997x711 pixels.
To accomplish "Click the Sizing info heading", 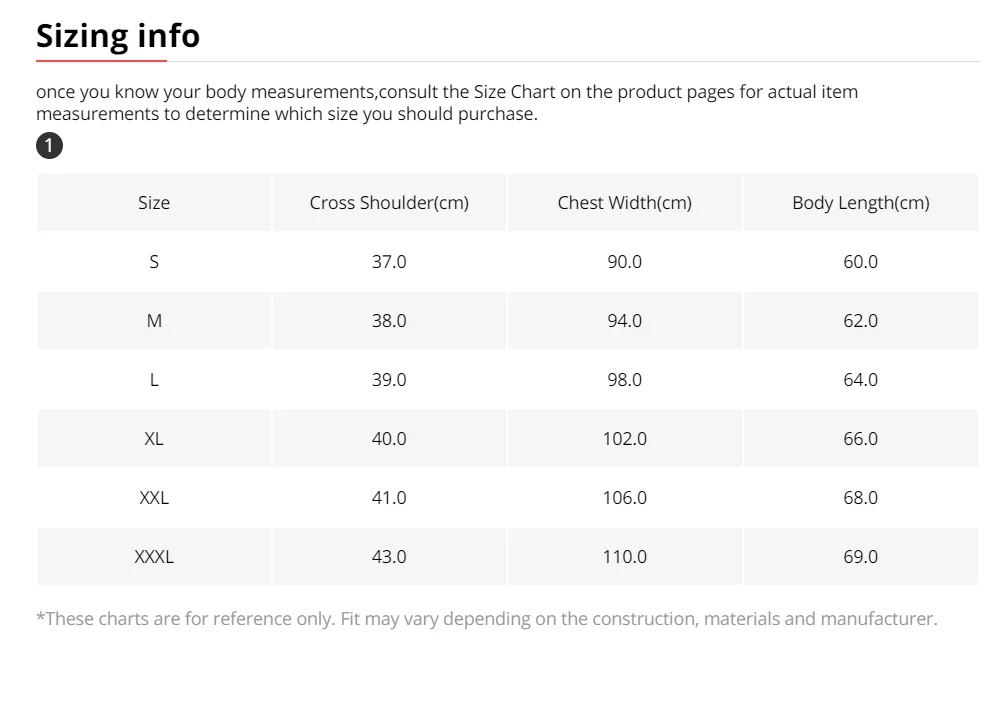I will pyautogui.click(x=118, y=36).
